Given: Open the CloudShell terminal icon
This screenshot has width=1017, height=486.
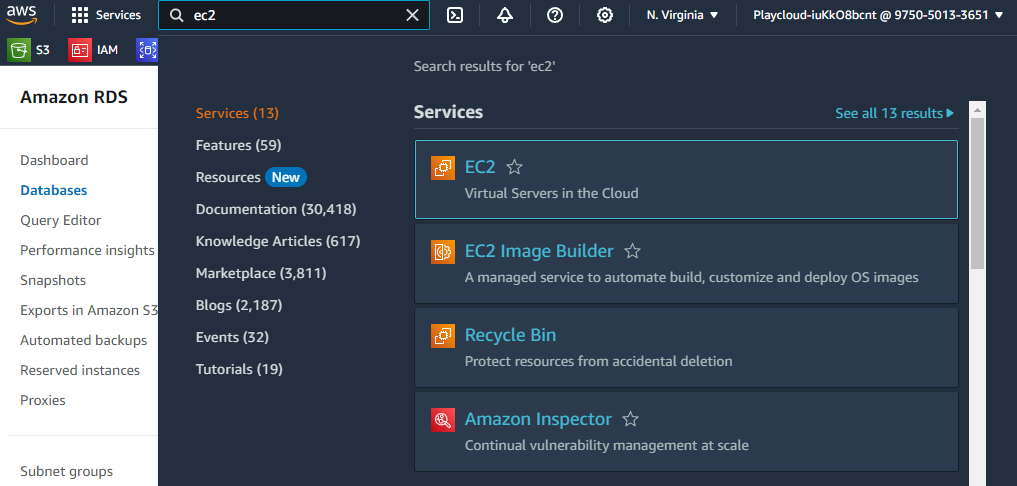Looking at the screenshot, I should (454, 15).
